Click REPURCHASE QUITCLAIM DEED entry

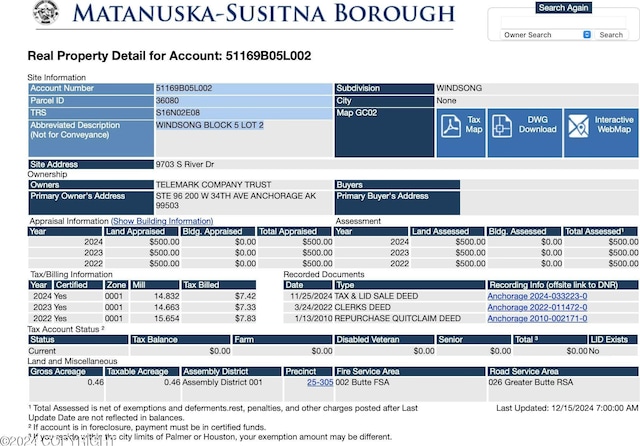pos(397,318)
